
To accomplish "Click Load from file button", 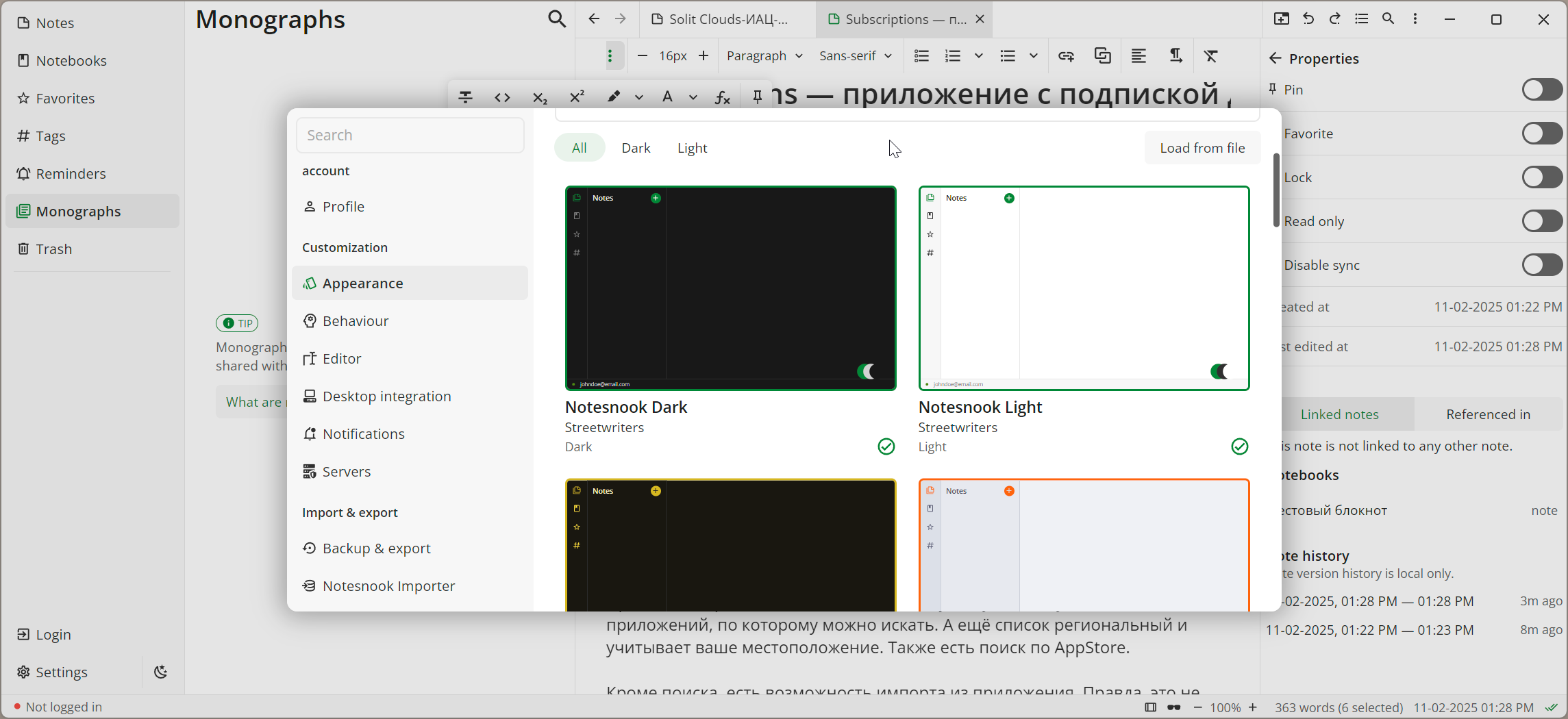I will [1202, 148].
